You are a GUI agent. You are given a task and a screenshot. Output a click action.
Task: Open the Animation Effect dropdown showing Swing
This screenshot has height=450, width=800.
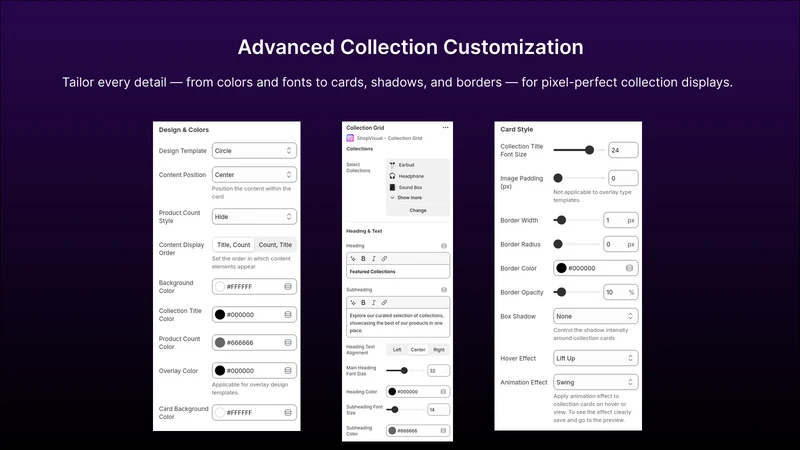click(595, 382)
